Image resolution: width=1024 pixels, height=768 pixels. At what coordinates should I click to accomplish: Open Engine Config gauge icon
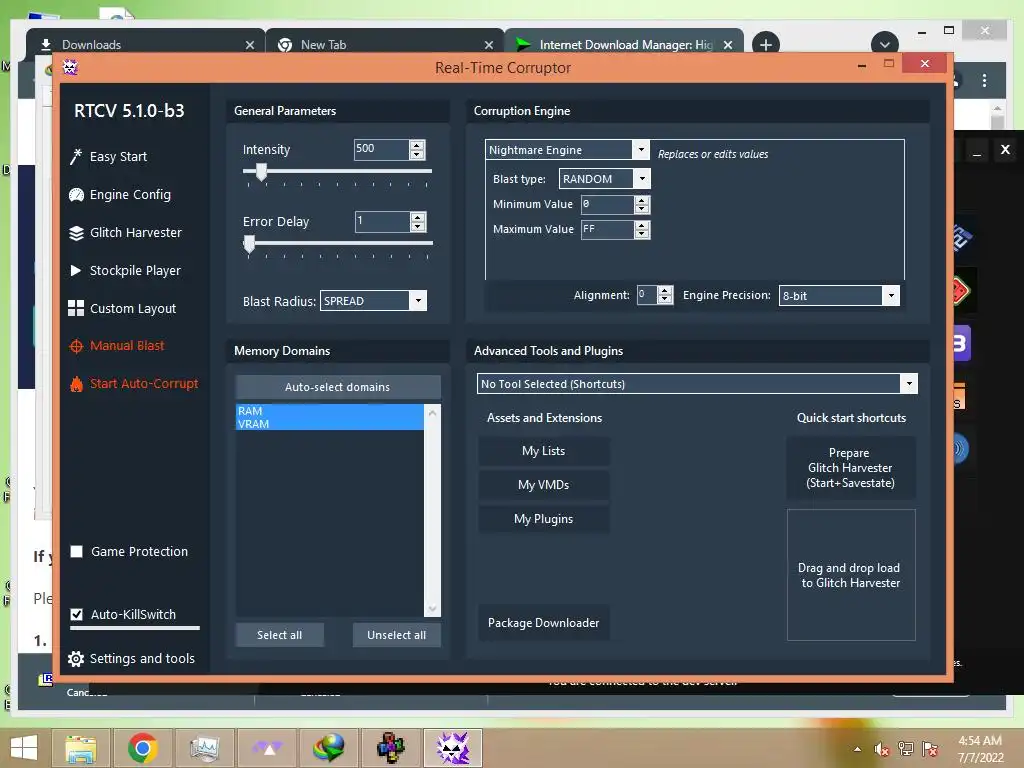tap(76, 195)
